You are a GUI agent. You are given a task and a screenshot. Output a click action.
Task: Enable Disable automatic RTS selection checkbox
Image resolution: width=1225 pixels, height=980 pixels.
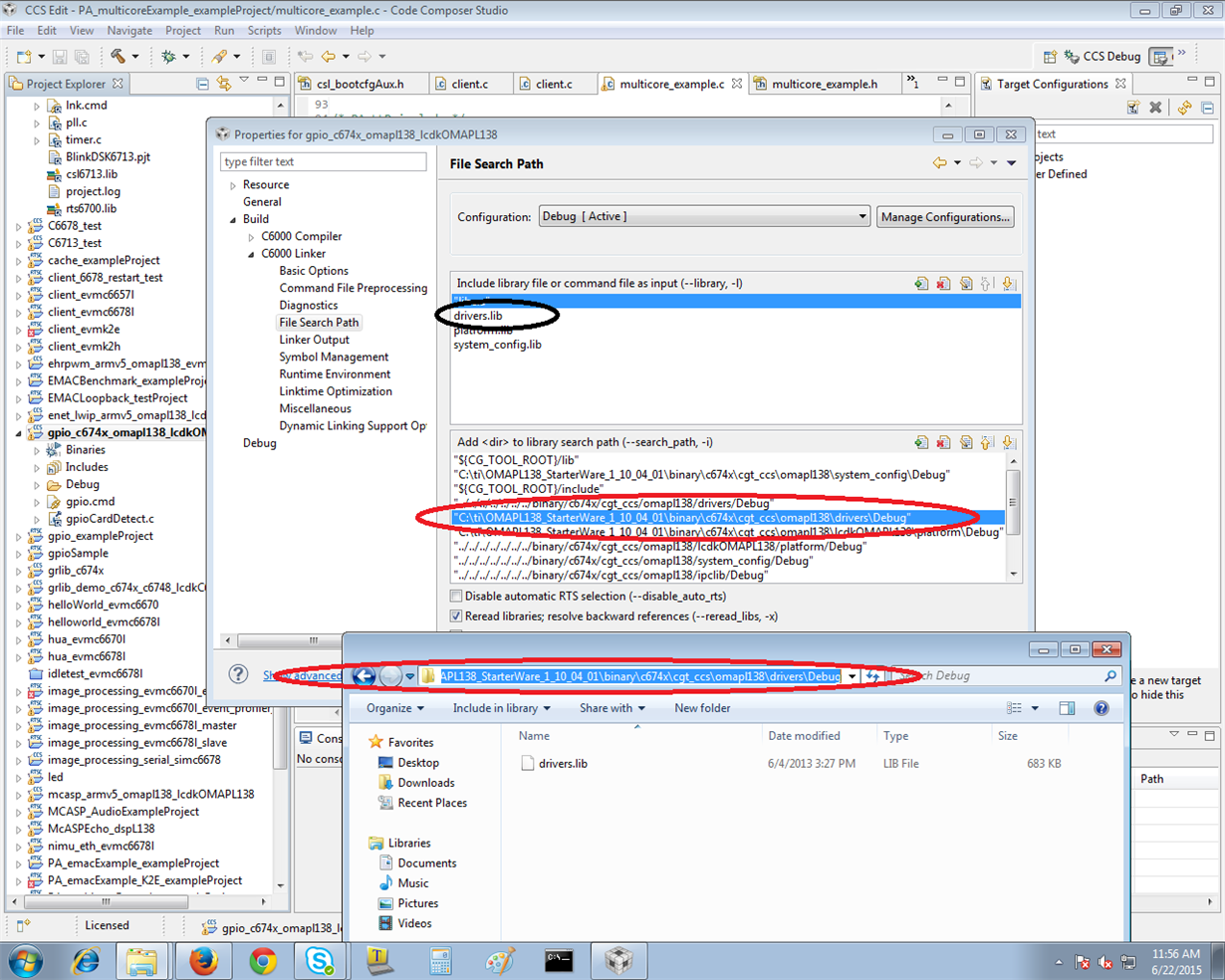[456, 596]
